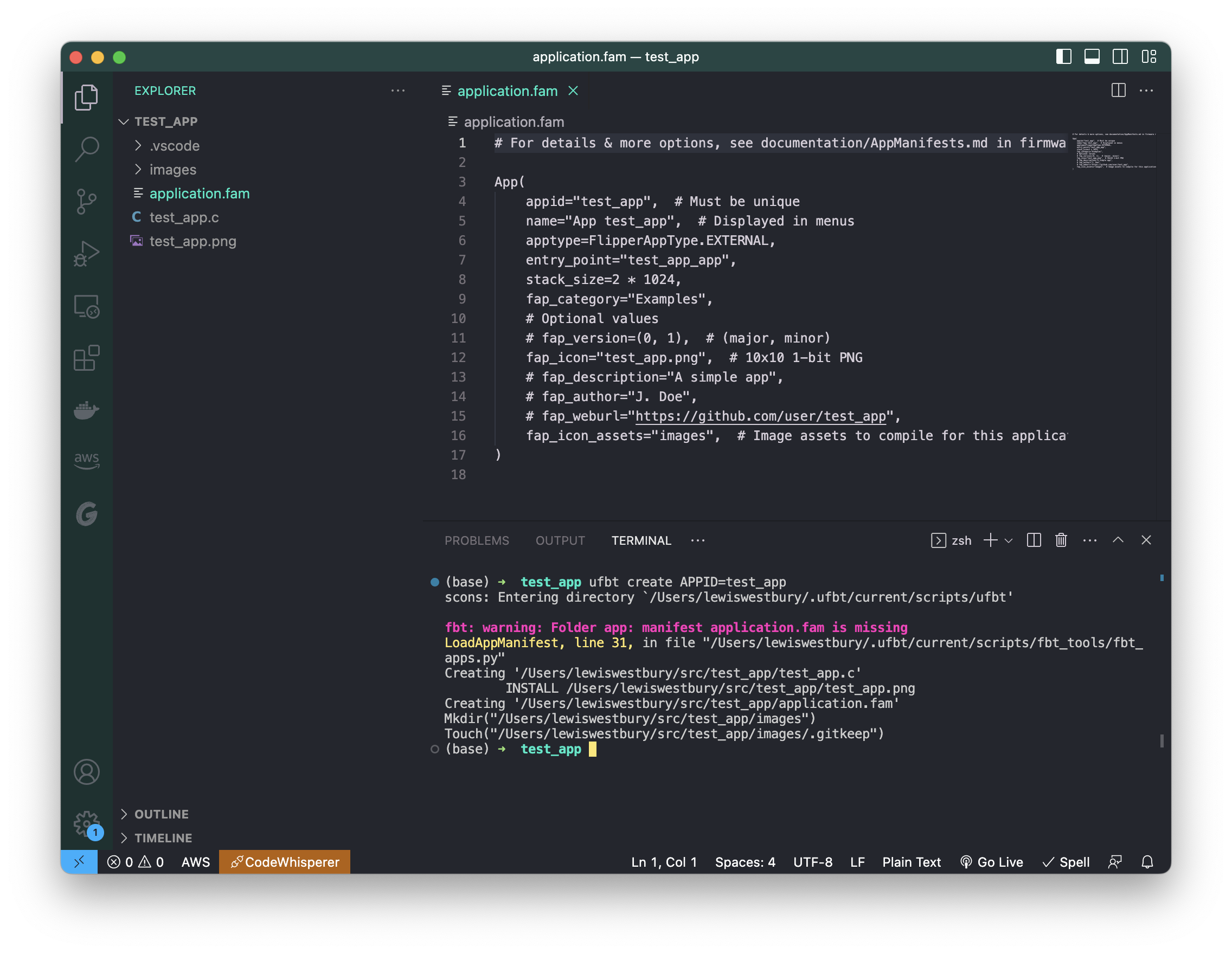Go to line via Ln 1, Col 1

[x=664, y=862]
